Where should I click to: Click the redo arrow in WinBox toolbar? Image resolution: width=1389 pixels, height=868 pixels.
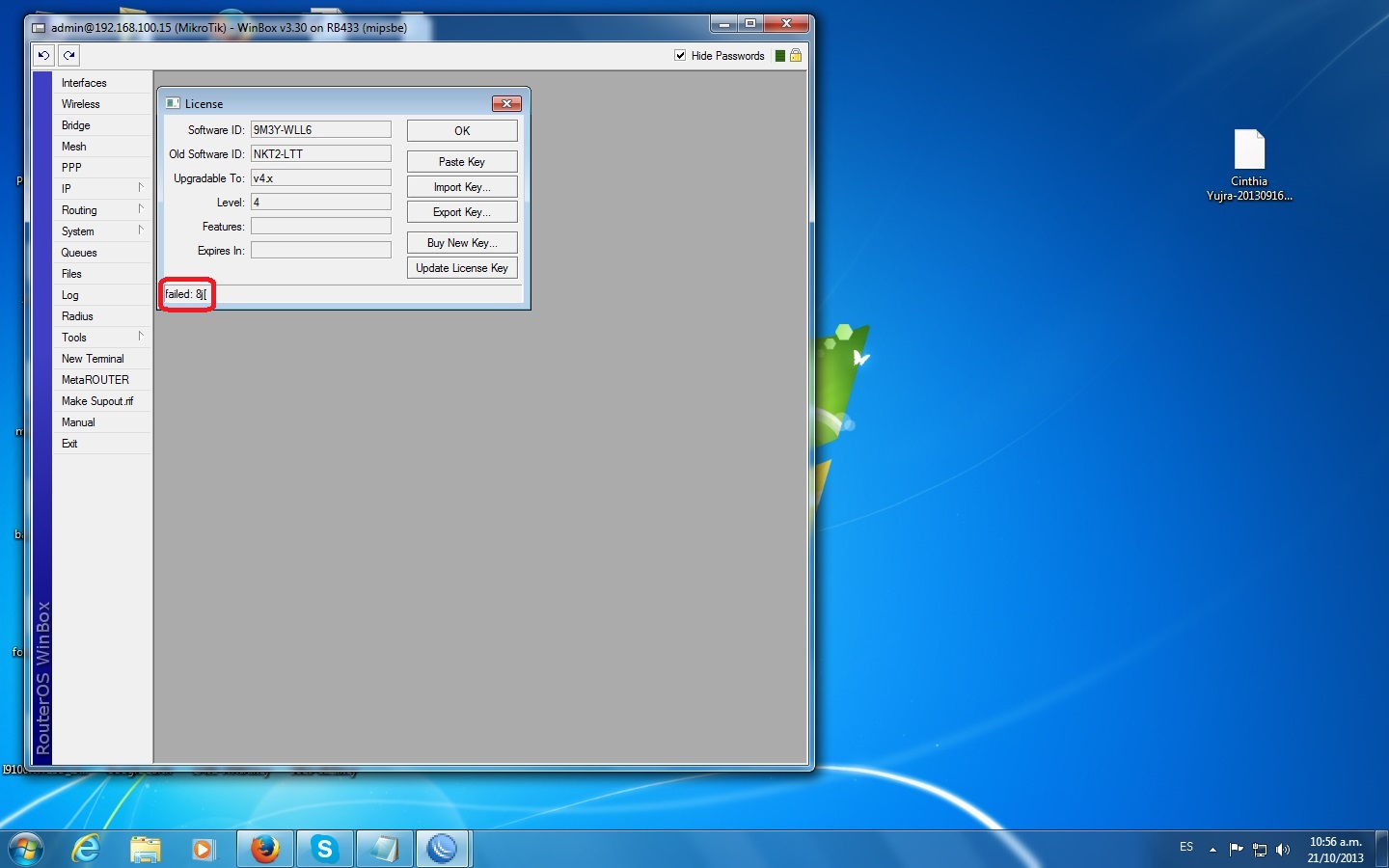click(x=68, y=56)
